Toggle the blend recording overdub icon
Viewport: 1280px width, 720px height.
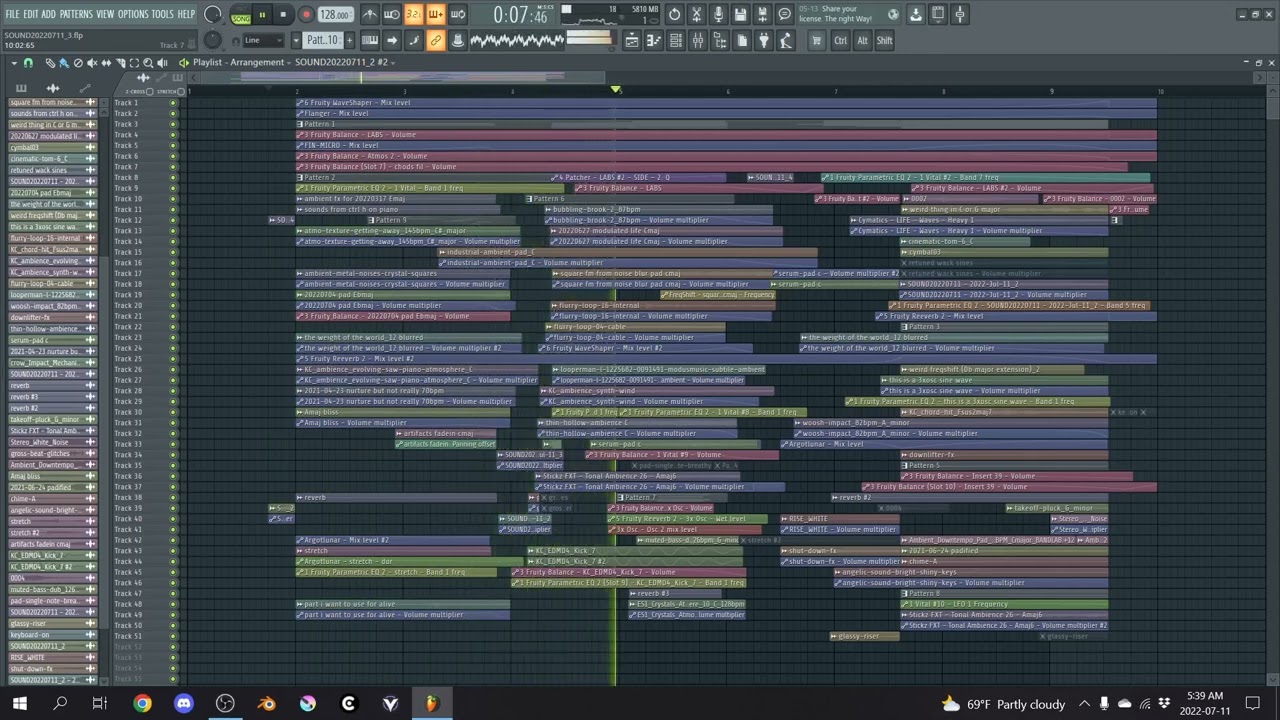[436, 14]
